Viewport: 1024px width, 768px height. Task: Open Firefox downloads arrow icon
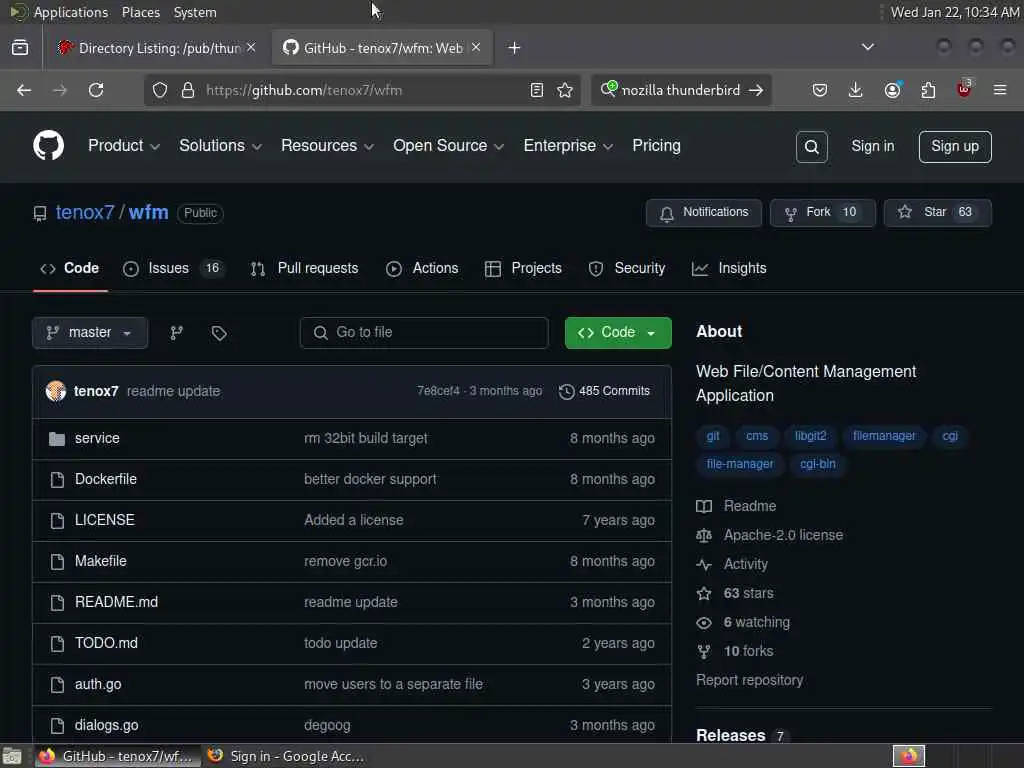point(856,90)
